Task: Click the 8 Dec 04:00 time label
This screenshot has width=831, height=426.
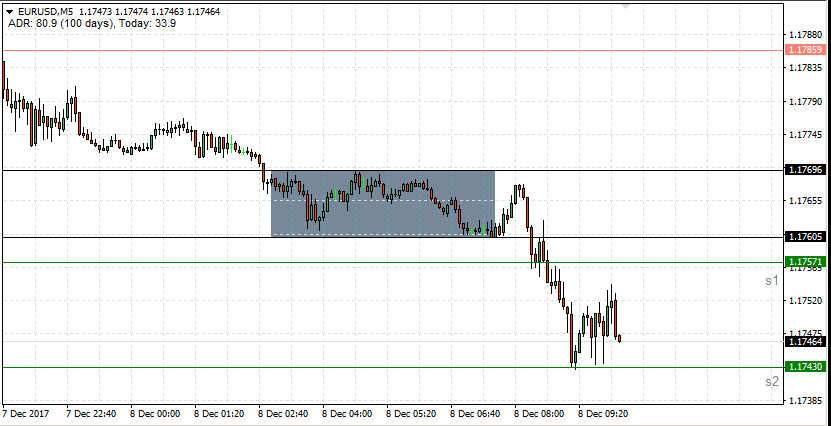Action: tap(347, 413)
